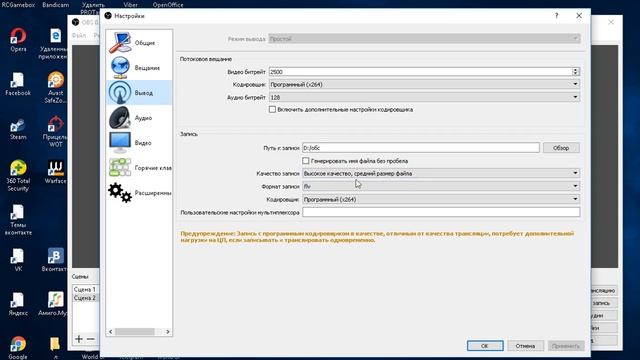Image resolution: width=640 pixels, height=360 pixels.
Task: Open the Качество записи dropdown
Action: [x=441, y=173]
